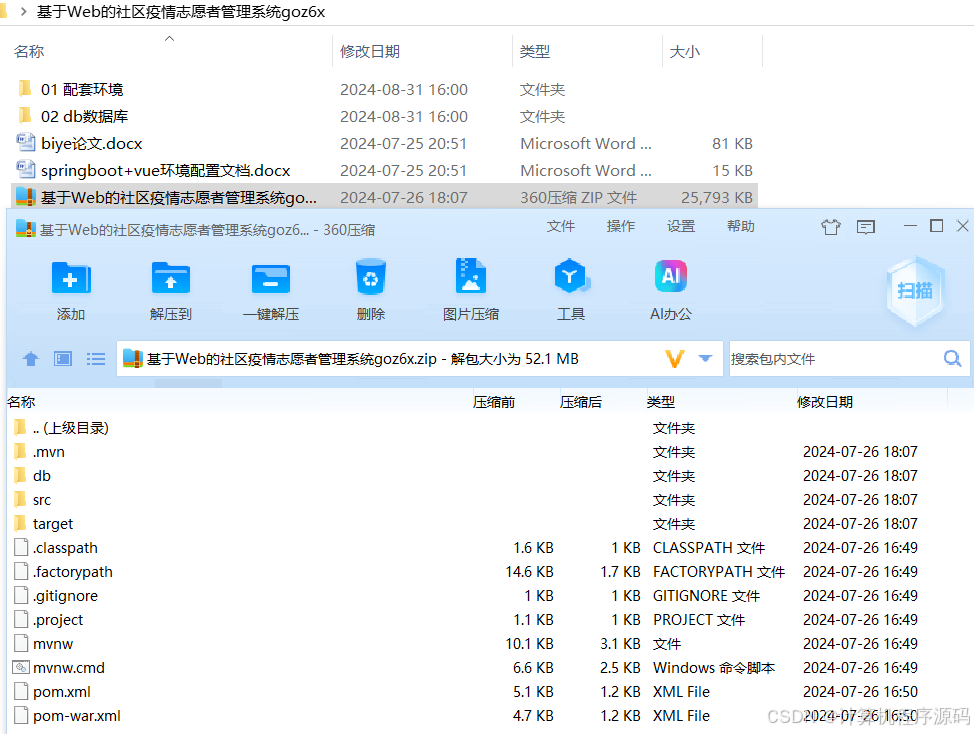Click the orange V icon in path bar
Image resolution: width=974 pixels, height=734 pixels.
pyautogui.click(x=675, y=359)
